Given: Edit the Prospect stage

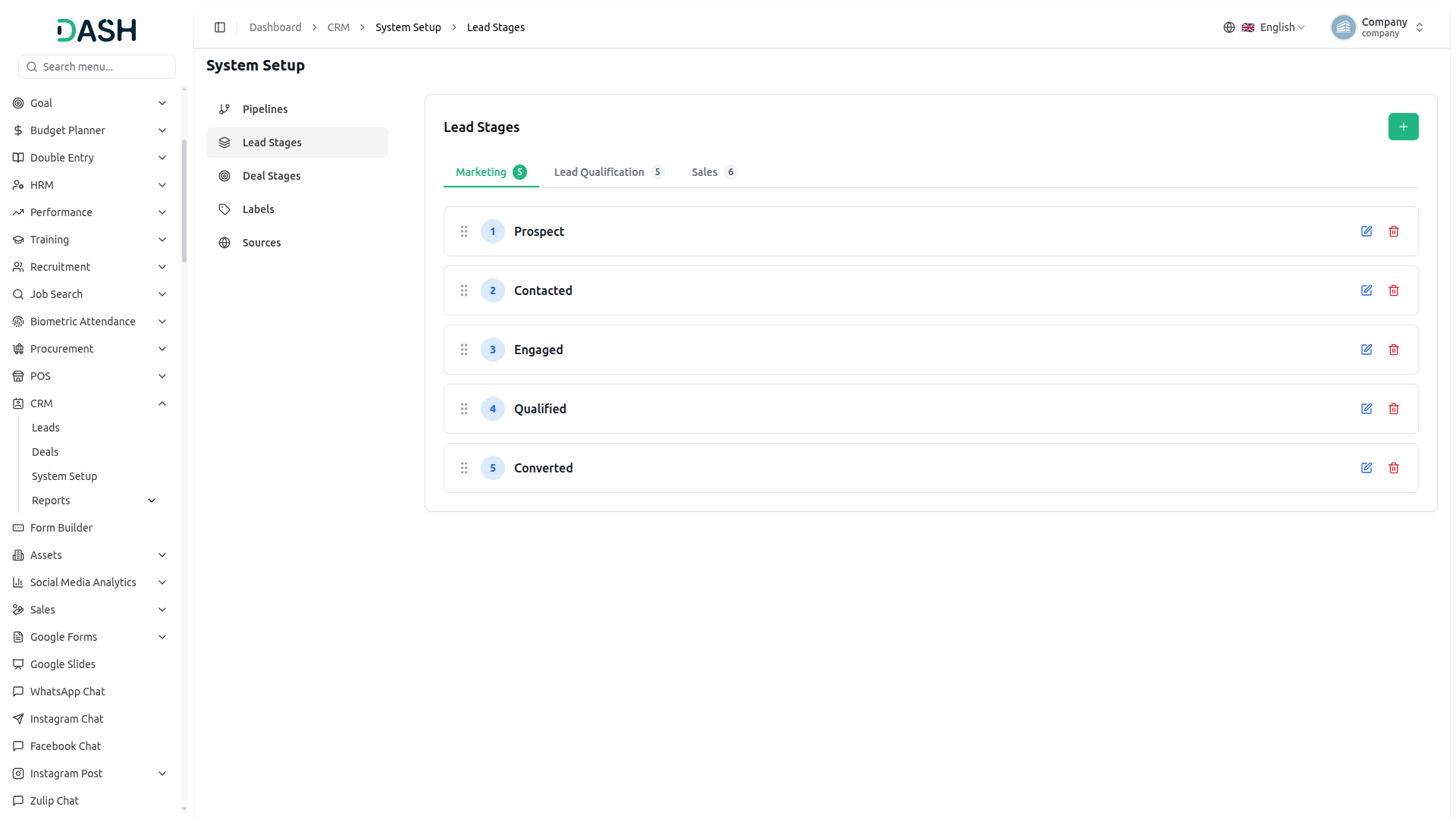Looking at the screenshot, I should (1367, 231).
